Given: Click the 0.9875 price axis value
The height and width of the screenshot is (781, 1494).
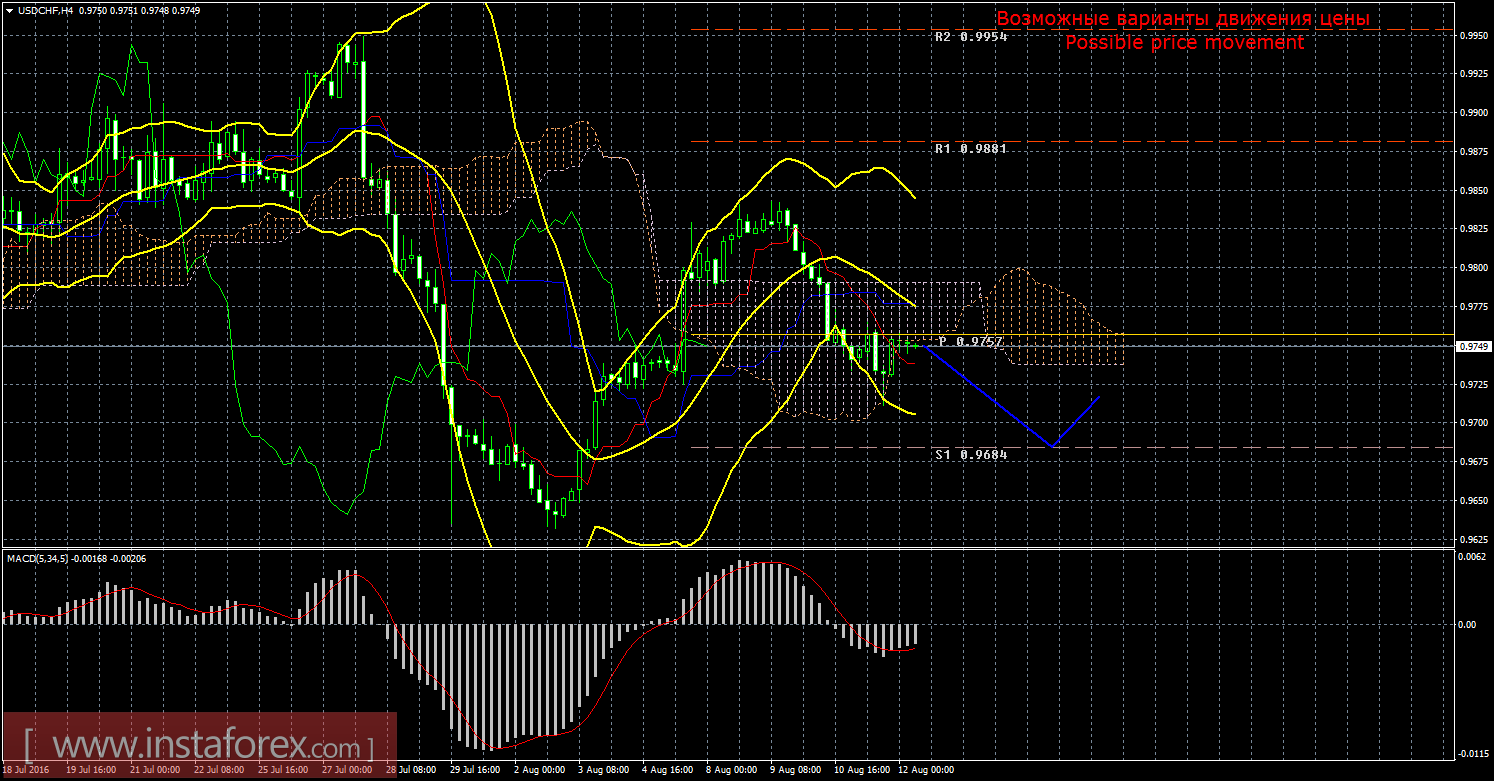Looking at the screenshot, I should 1474,152.
